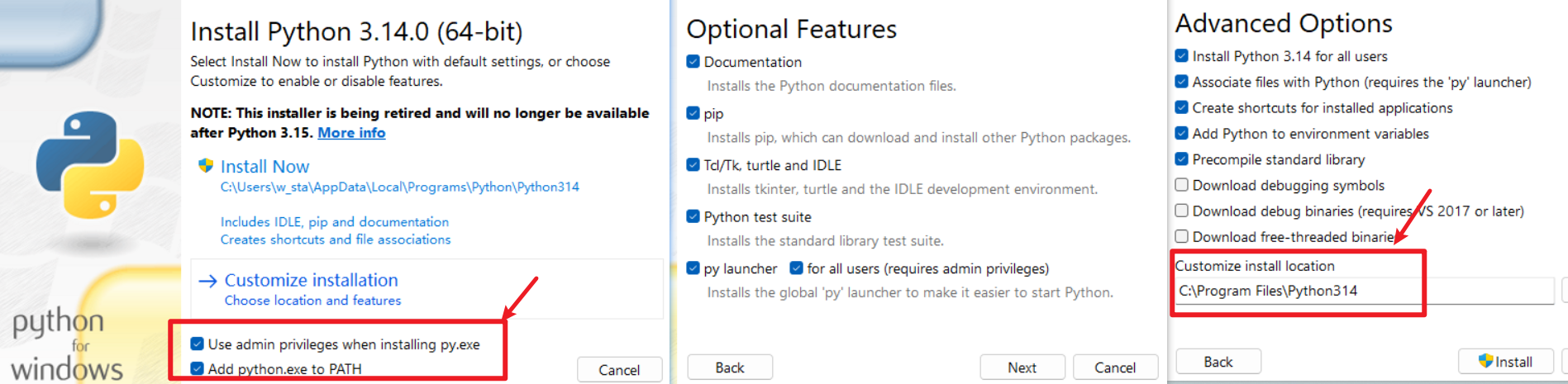The height and width of the screenshot is (384, 1568).
Task: Toggle Precompile standard library checkbox
Action: [x=1182, y=159]
